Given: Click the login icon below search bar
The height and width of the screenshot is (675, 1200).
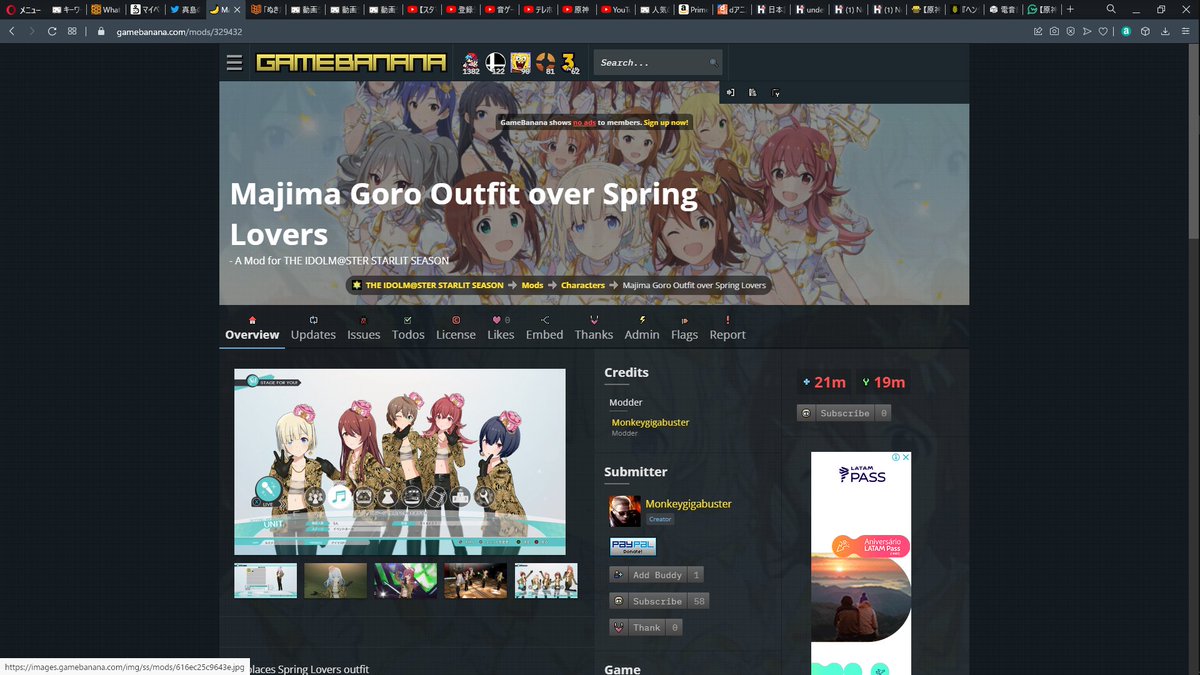Looking at the screenshot, I should [730, 92].
